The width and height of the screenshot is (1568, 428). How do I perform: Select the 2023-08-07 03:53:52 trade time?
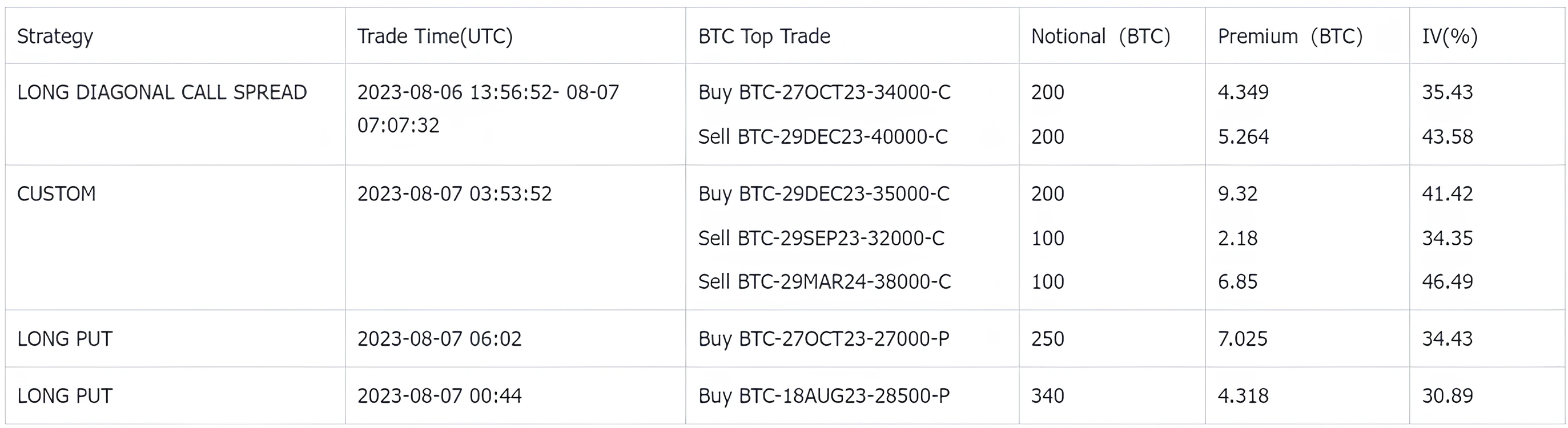point(454,194)
